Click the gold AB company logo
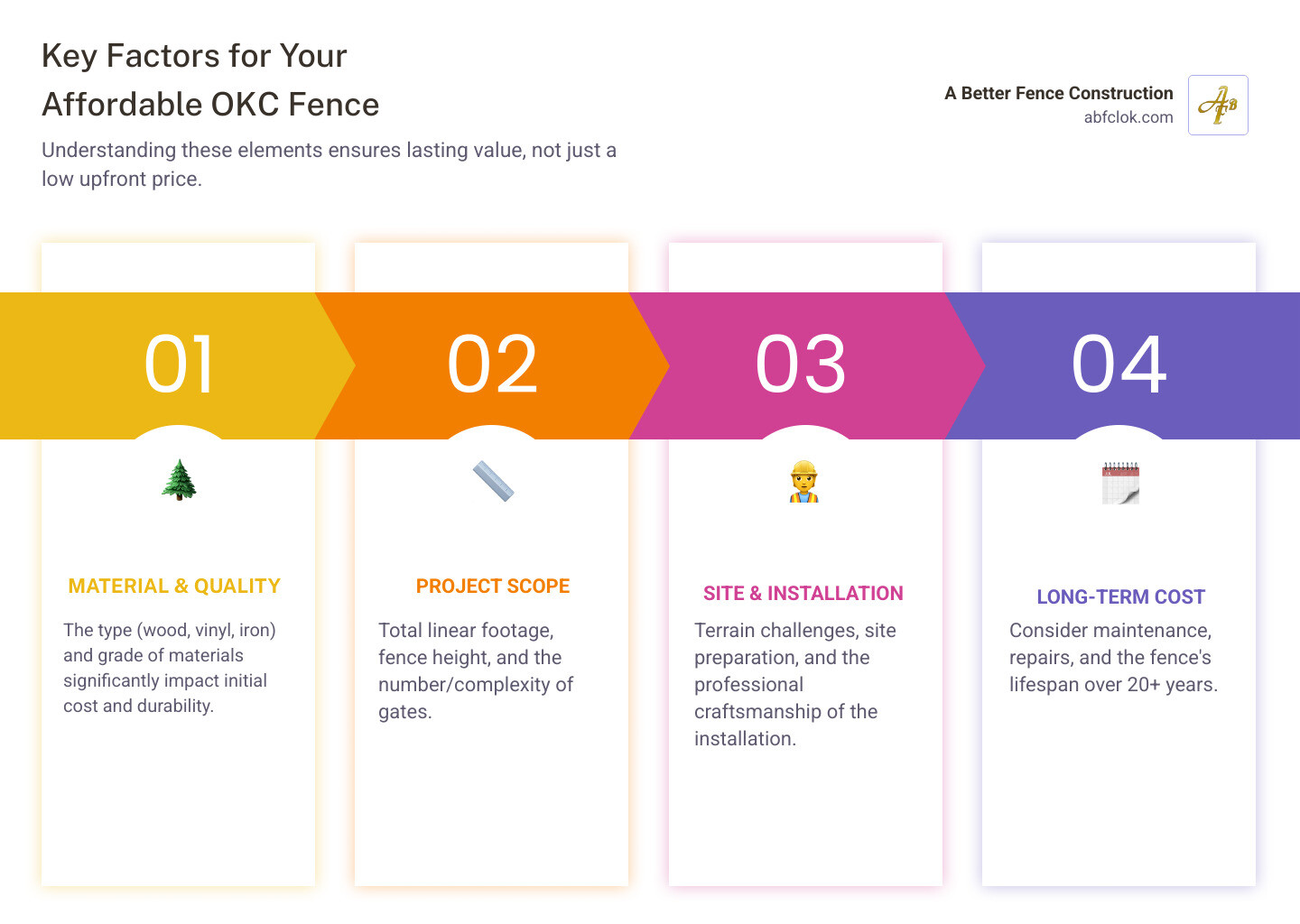The height and width of the screenshot is (924, 1300). coord(1218,106)
